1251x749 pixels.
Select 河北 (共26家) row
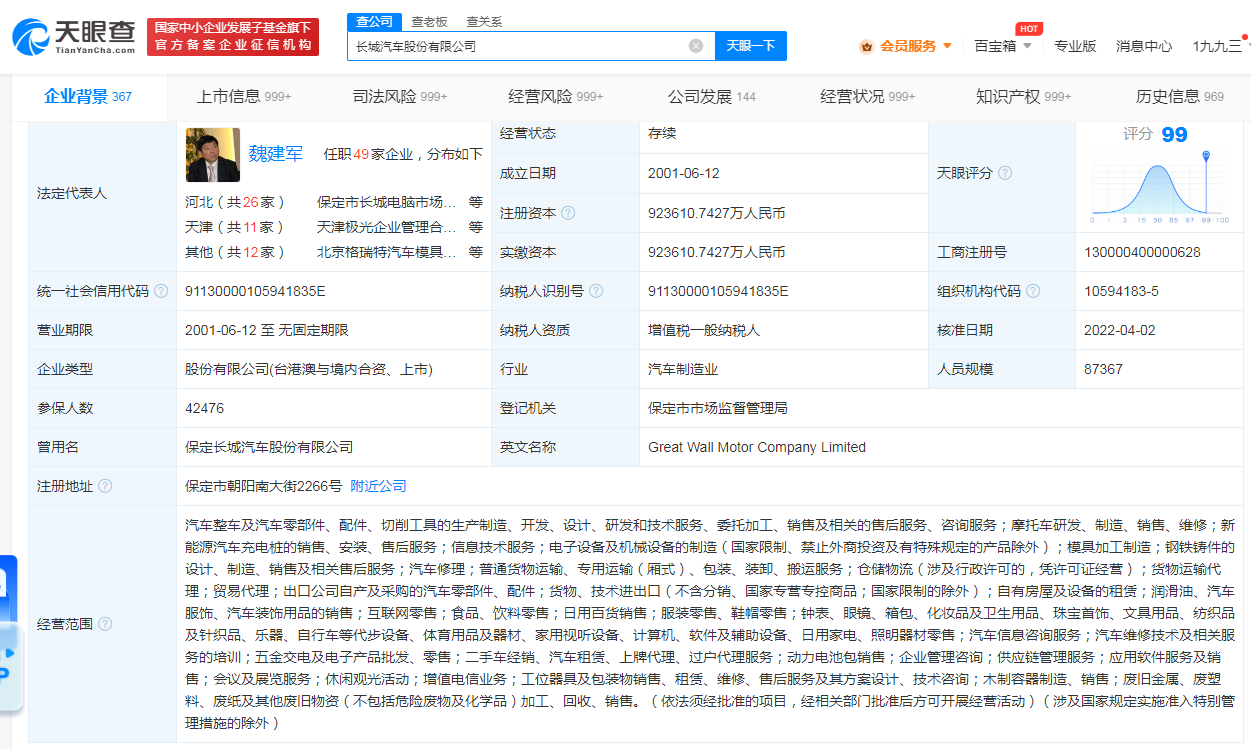pos(236,201)
